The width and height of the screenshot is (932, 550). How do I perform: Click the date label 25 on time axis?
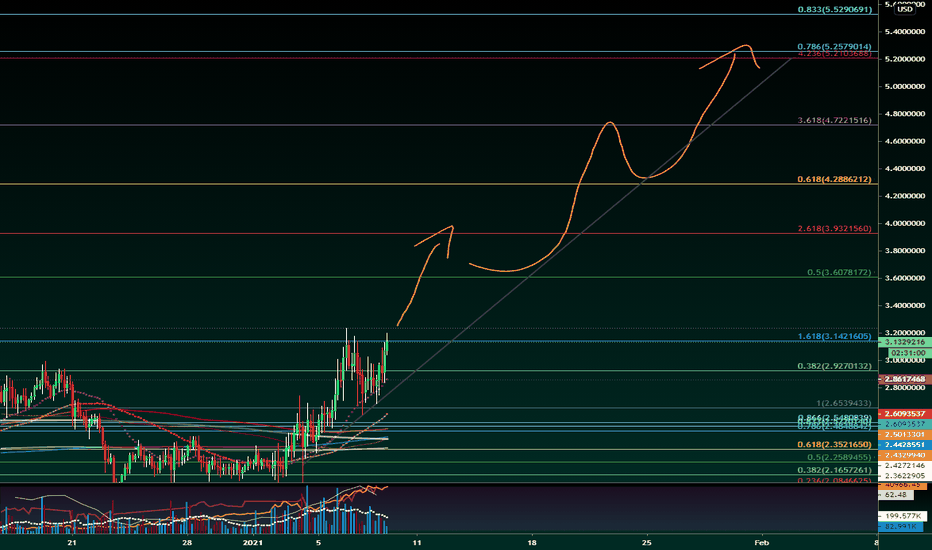pos(647,542)
